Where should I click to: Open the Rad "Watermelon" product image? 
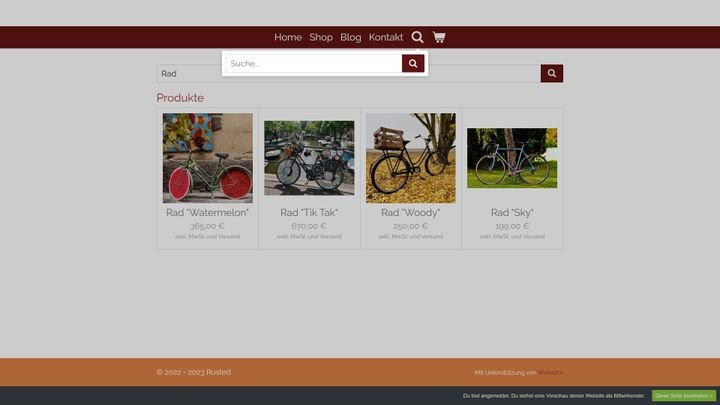pos(208,158)
